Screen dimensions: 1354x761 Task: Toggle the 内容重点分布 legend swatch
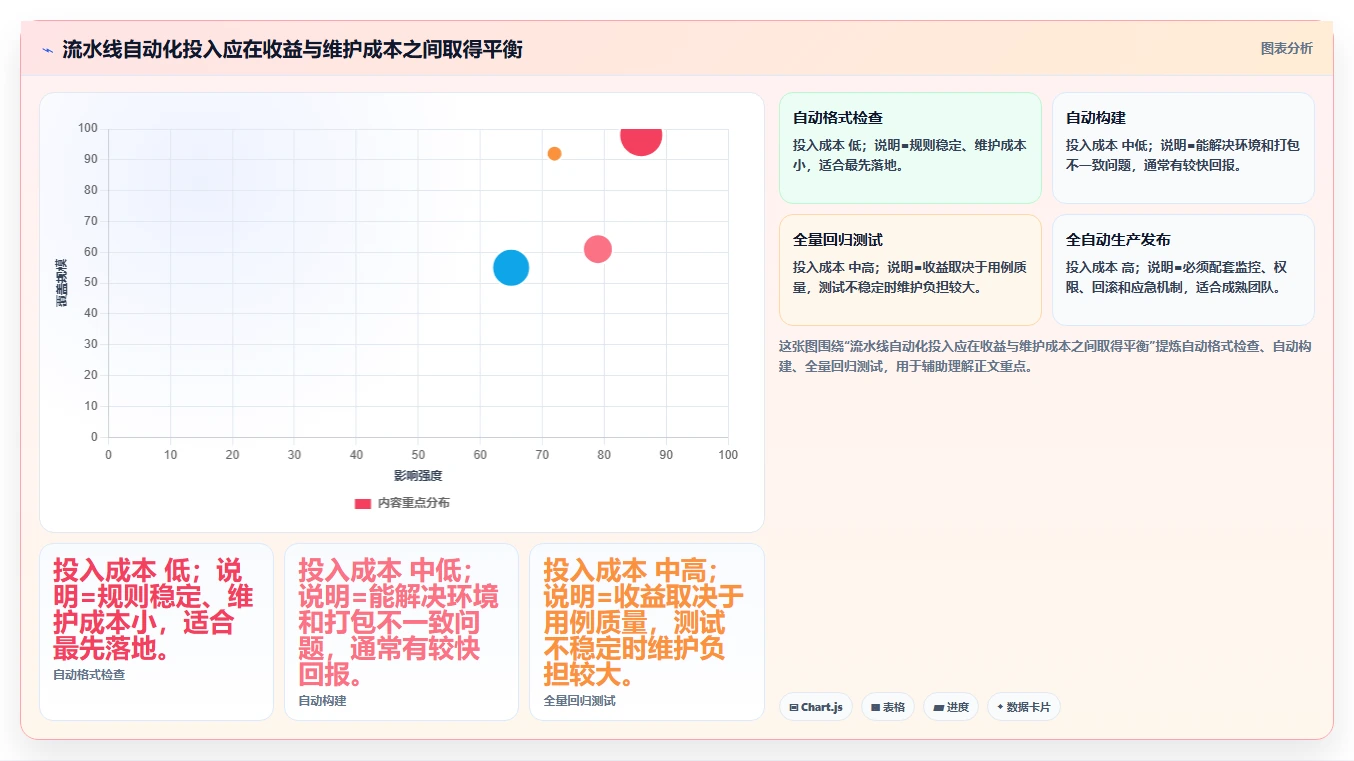pyautogui.click(x=362, y=503)
